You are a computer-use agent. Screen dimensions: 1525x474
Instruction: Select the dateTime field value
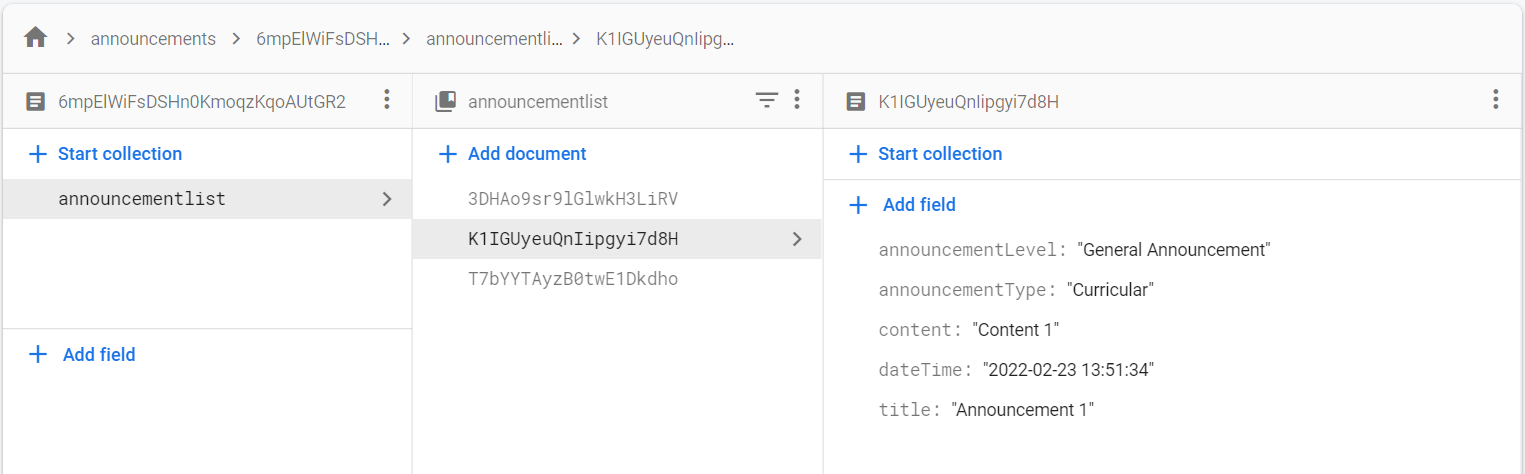click(x=1068, y=370)
